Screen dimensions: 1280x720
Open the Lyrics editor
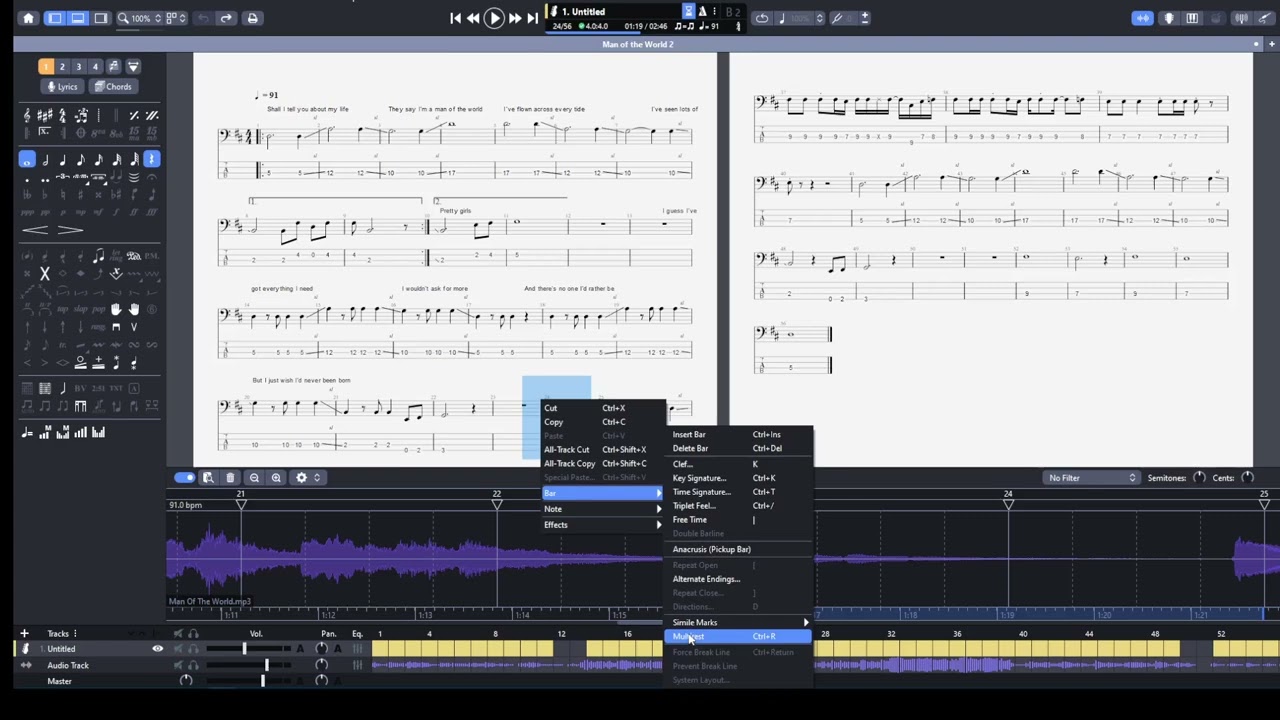[62, 87]
